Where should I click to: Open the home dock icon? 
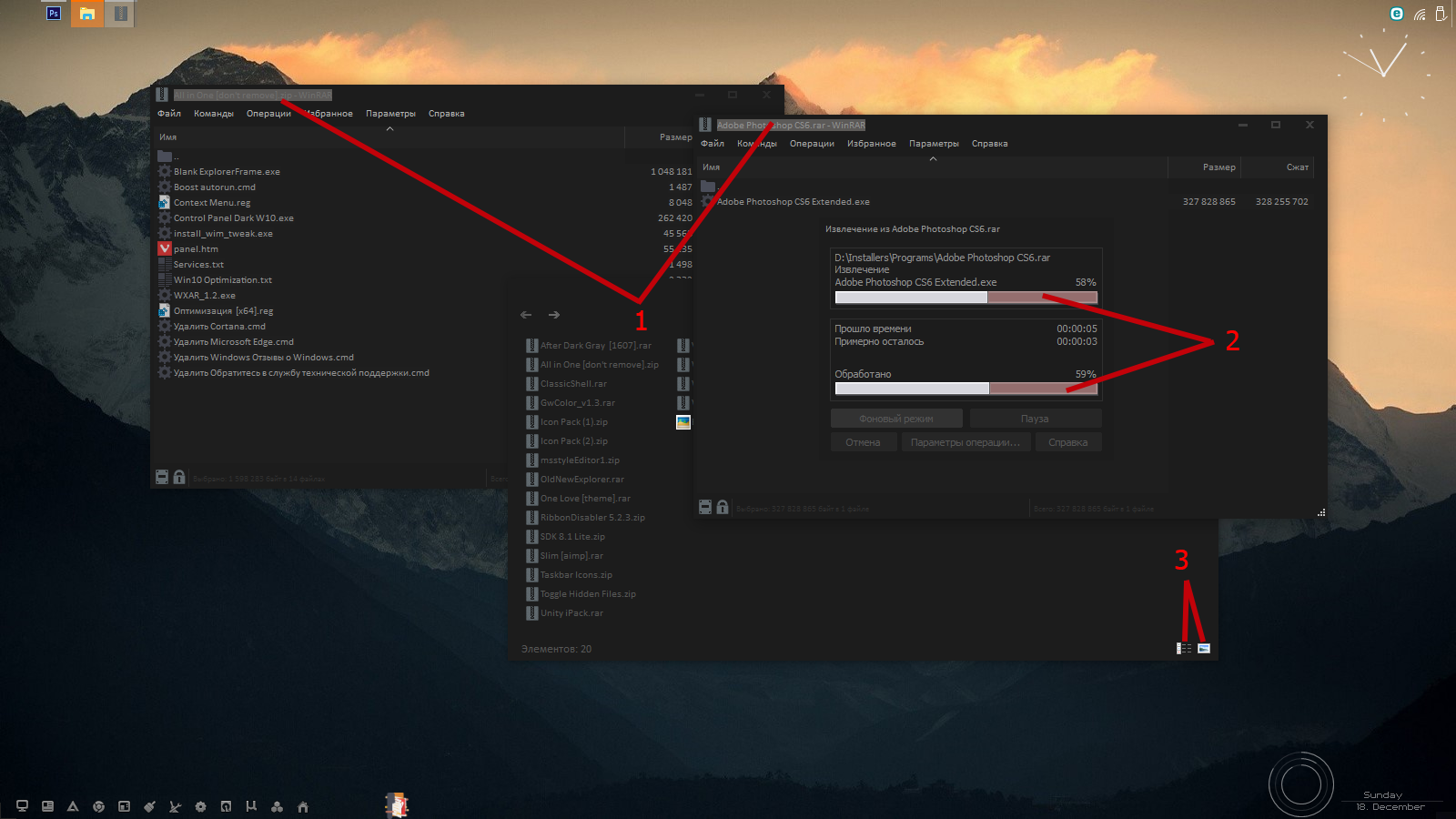pos(303,806)
